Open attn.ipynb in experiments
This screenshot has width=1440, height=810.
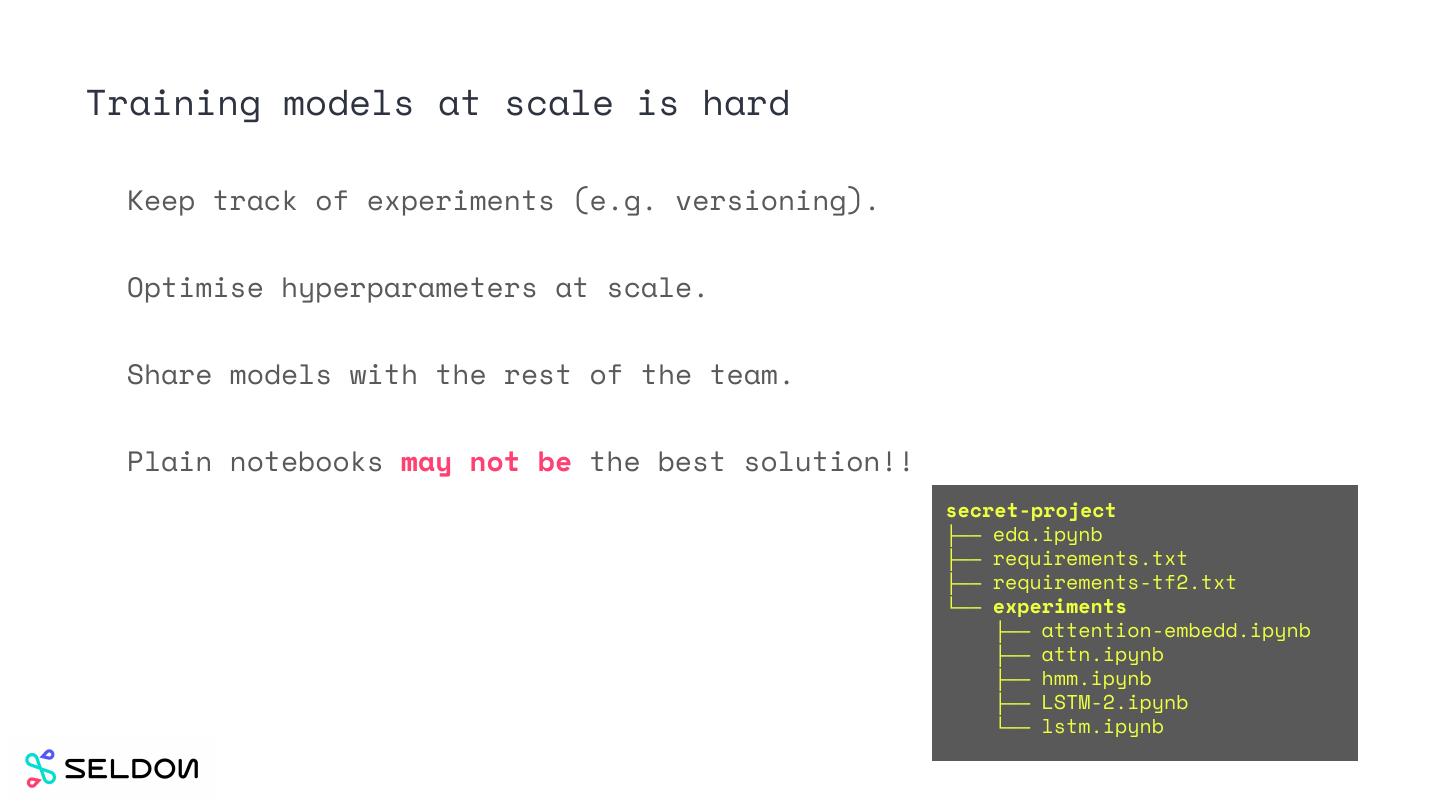click(x=1102, y=654)
